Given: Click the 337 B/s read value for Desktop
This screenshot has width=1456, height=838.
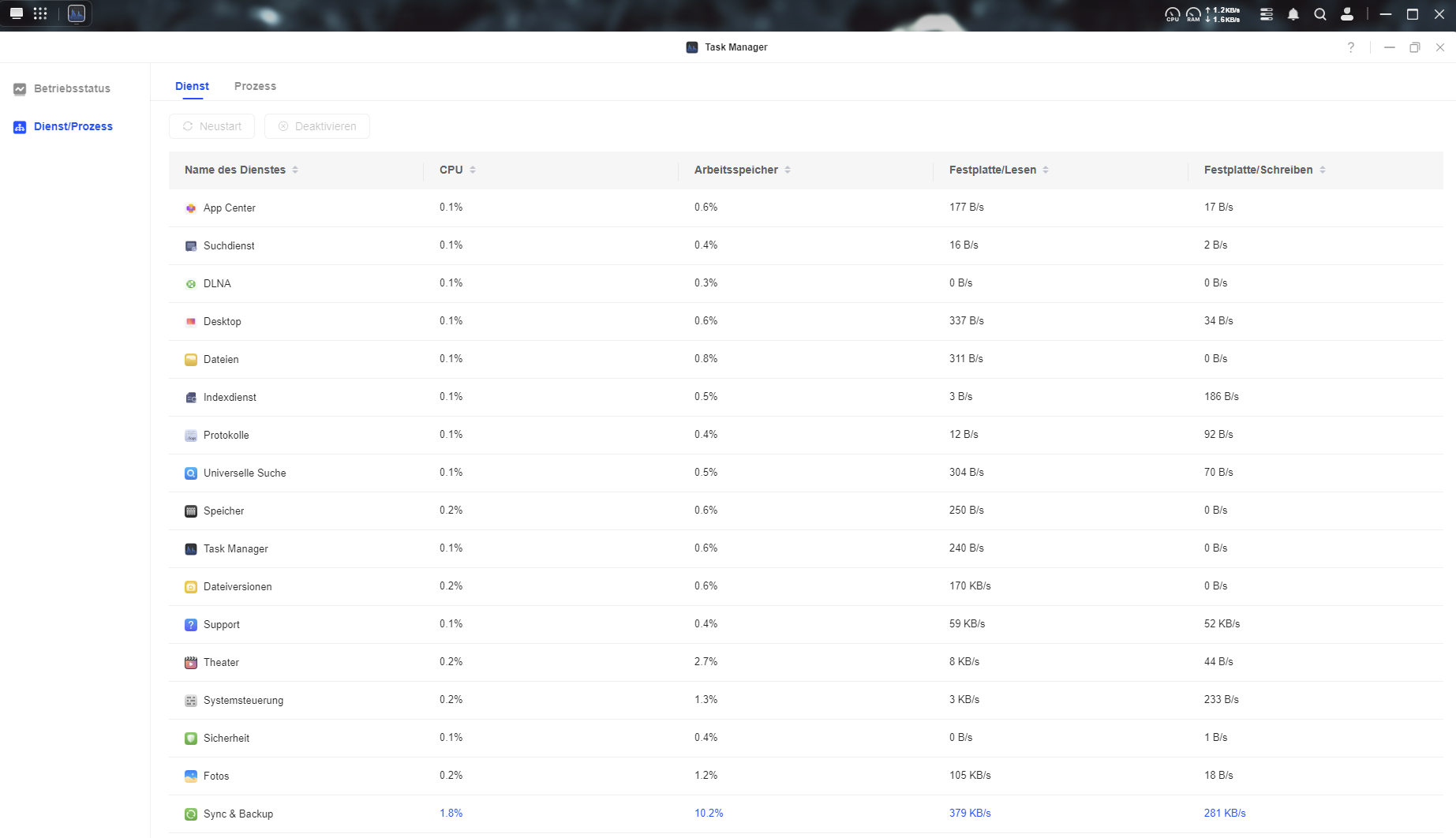Looking at the screenshot, I should 967,321.
